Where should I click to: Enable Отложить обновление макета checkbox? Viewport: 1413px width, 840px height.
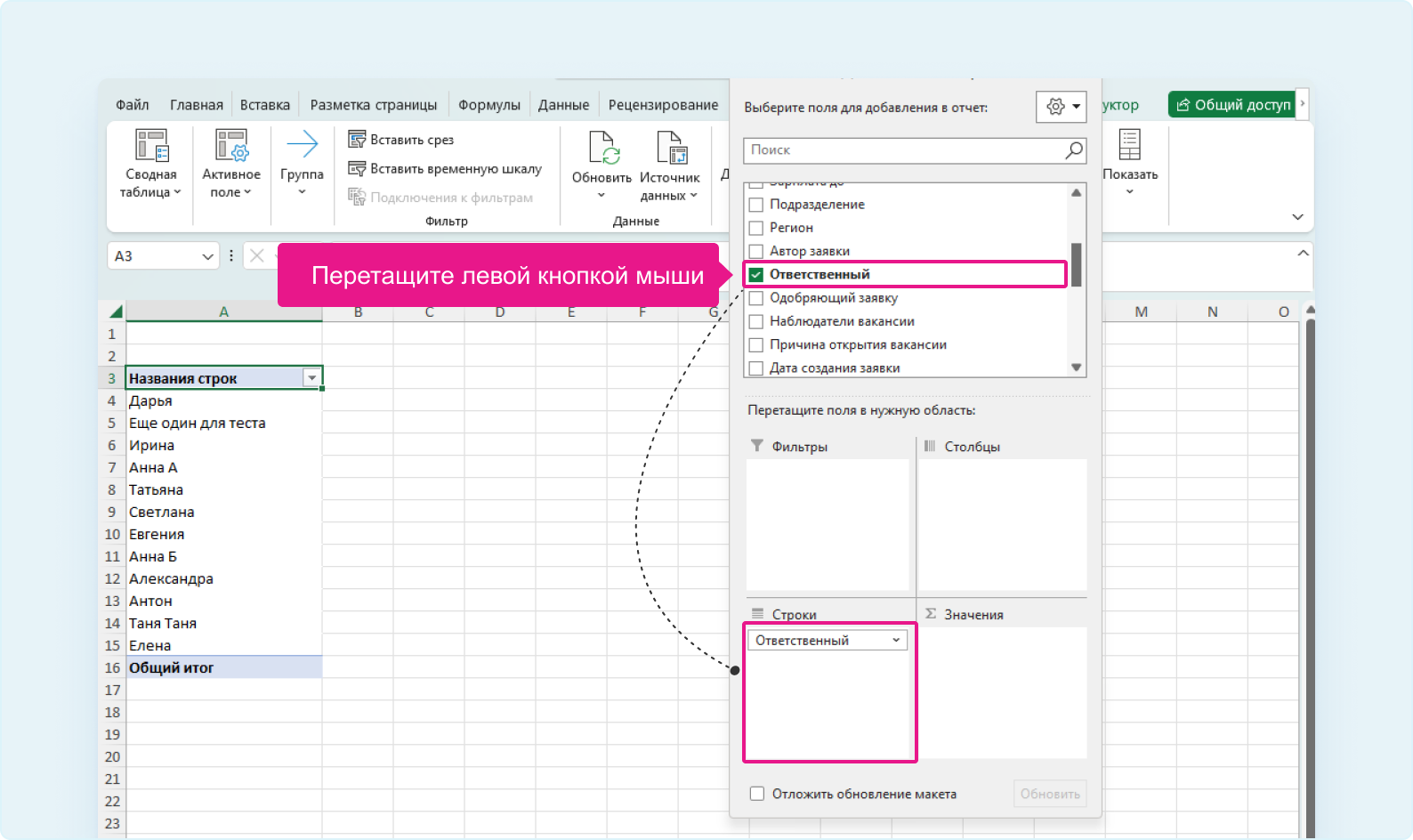coord(757,794)
